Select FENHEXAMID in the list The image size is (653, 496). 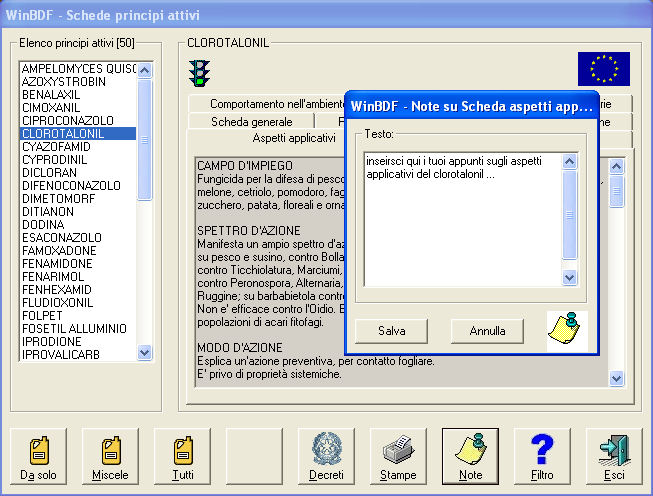78,289
